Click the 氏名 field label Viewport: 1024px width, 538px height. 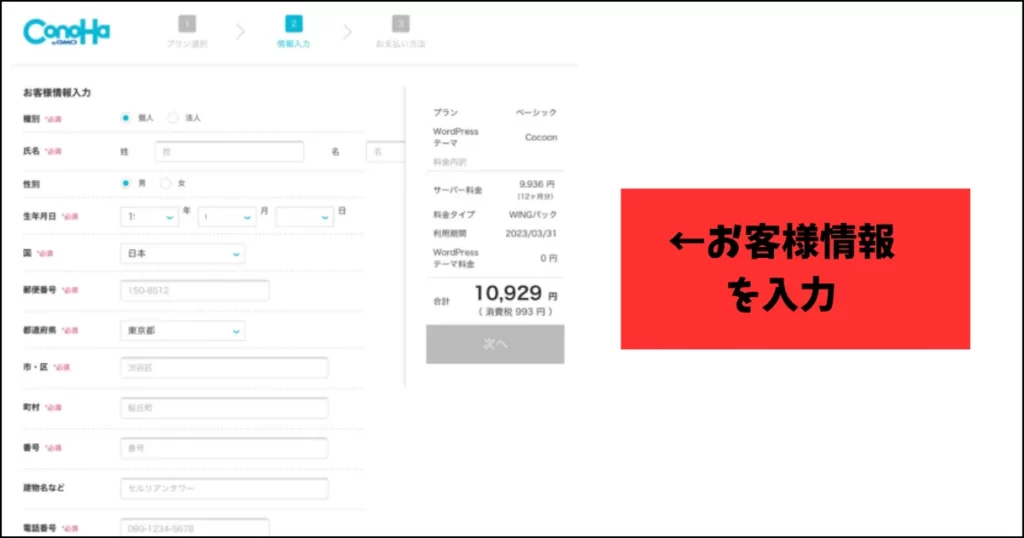pyautogui.click(x=31, y=151)
